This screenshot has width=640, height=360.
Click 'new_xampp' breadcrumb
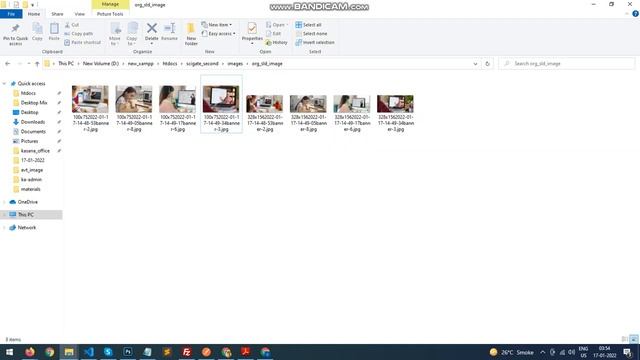tap(140, 64)
